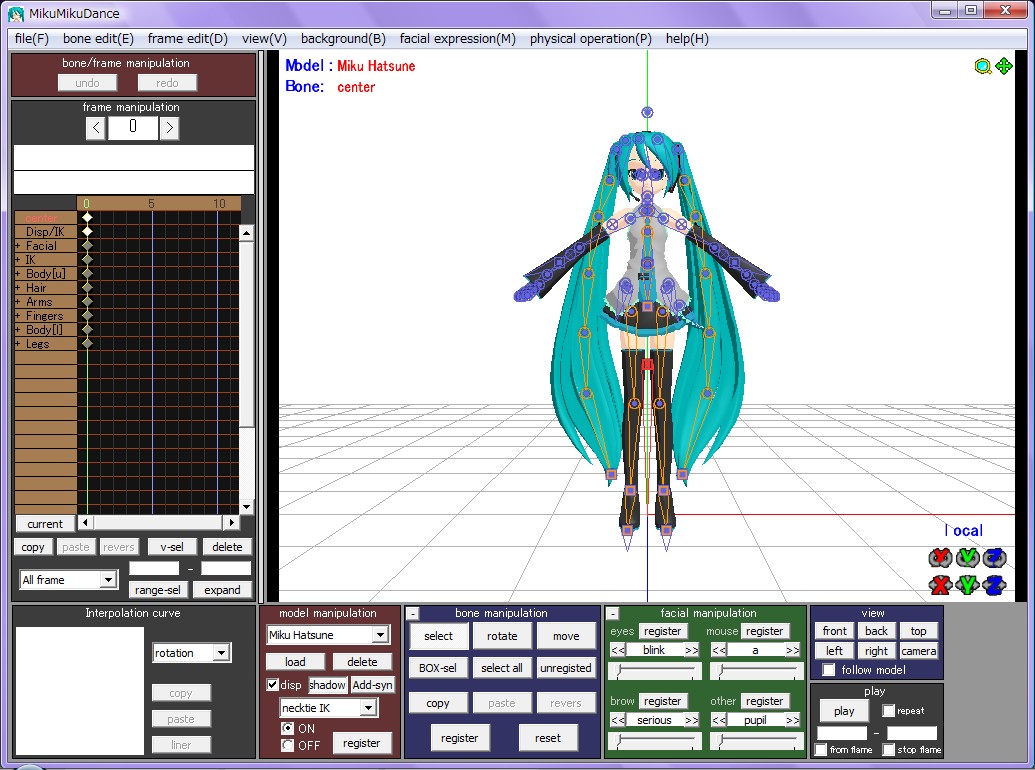Click the green viewport pan arrows icon

pos(1004,66)
